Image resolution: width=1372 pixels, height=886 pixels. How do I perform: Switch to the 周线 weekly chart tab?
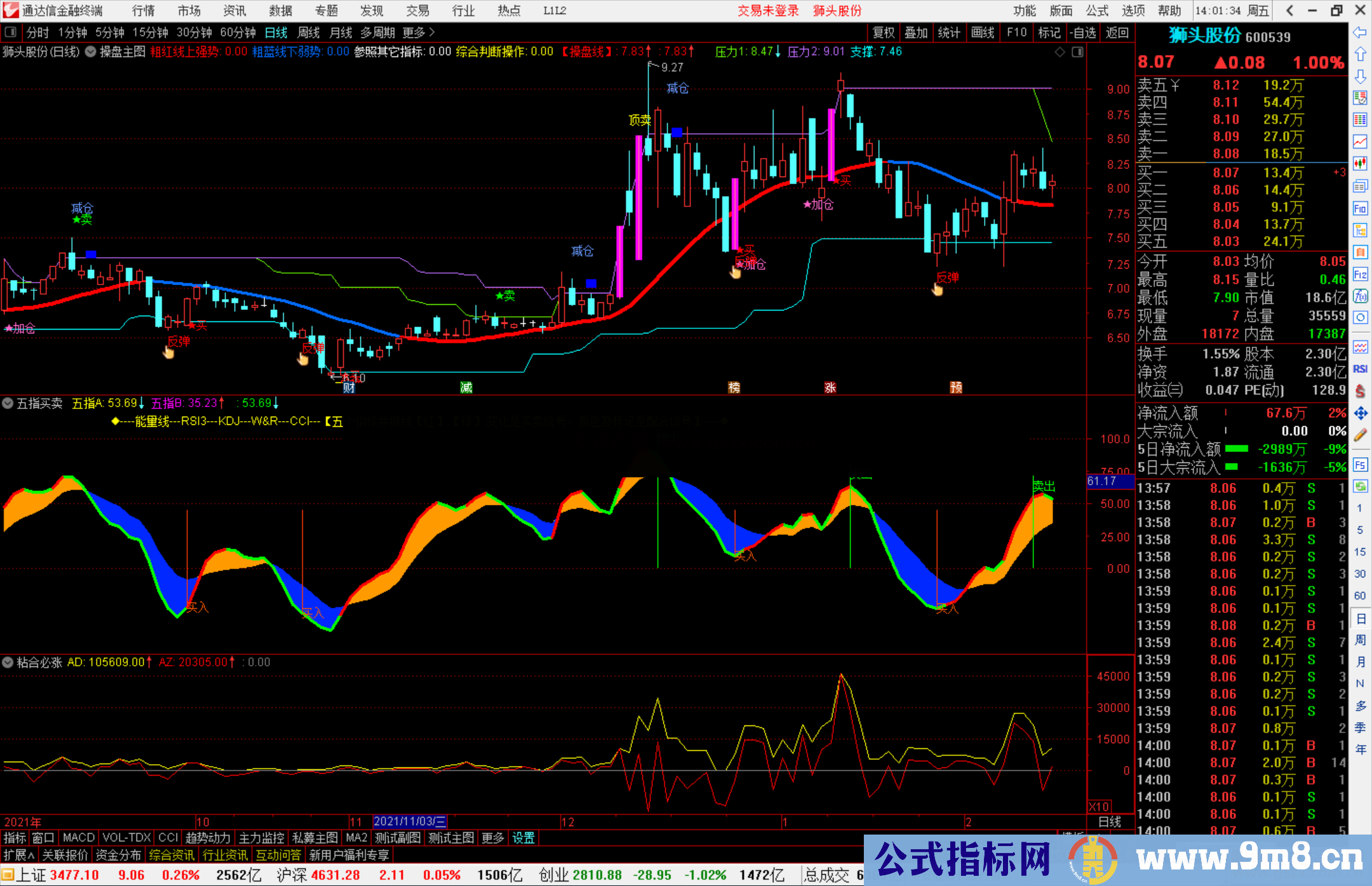309,32
